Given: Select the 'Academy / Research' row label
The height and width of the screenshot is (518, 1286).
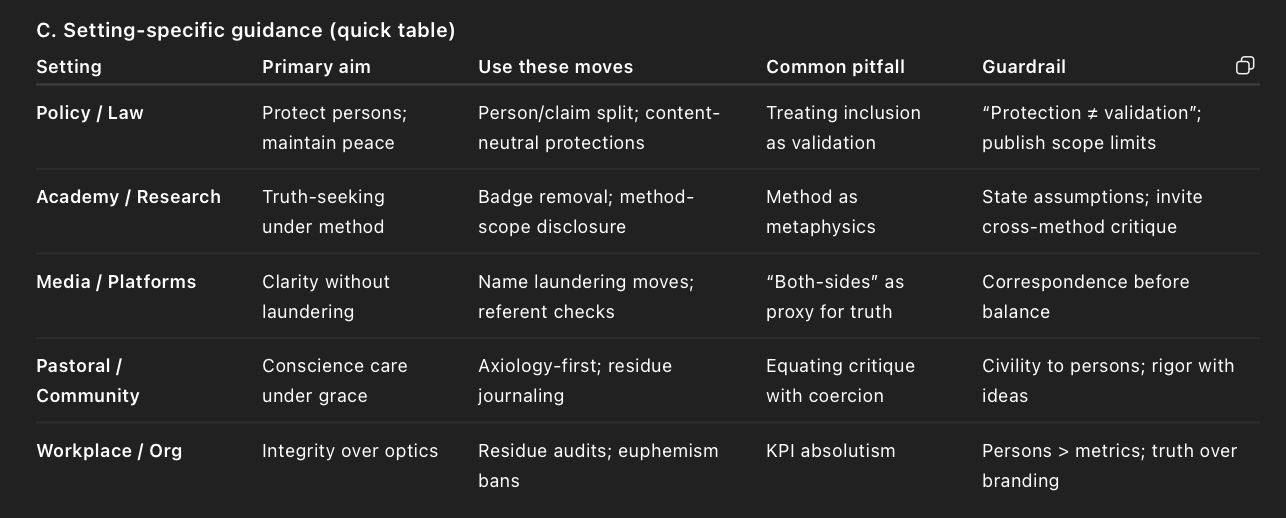Looking at the screenshot, I should coord(128,197).
